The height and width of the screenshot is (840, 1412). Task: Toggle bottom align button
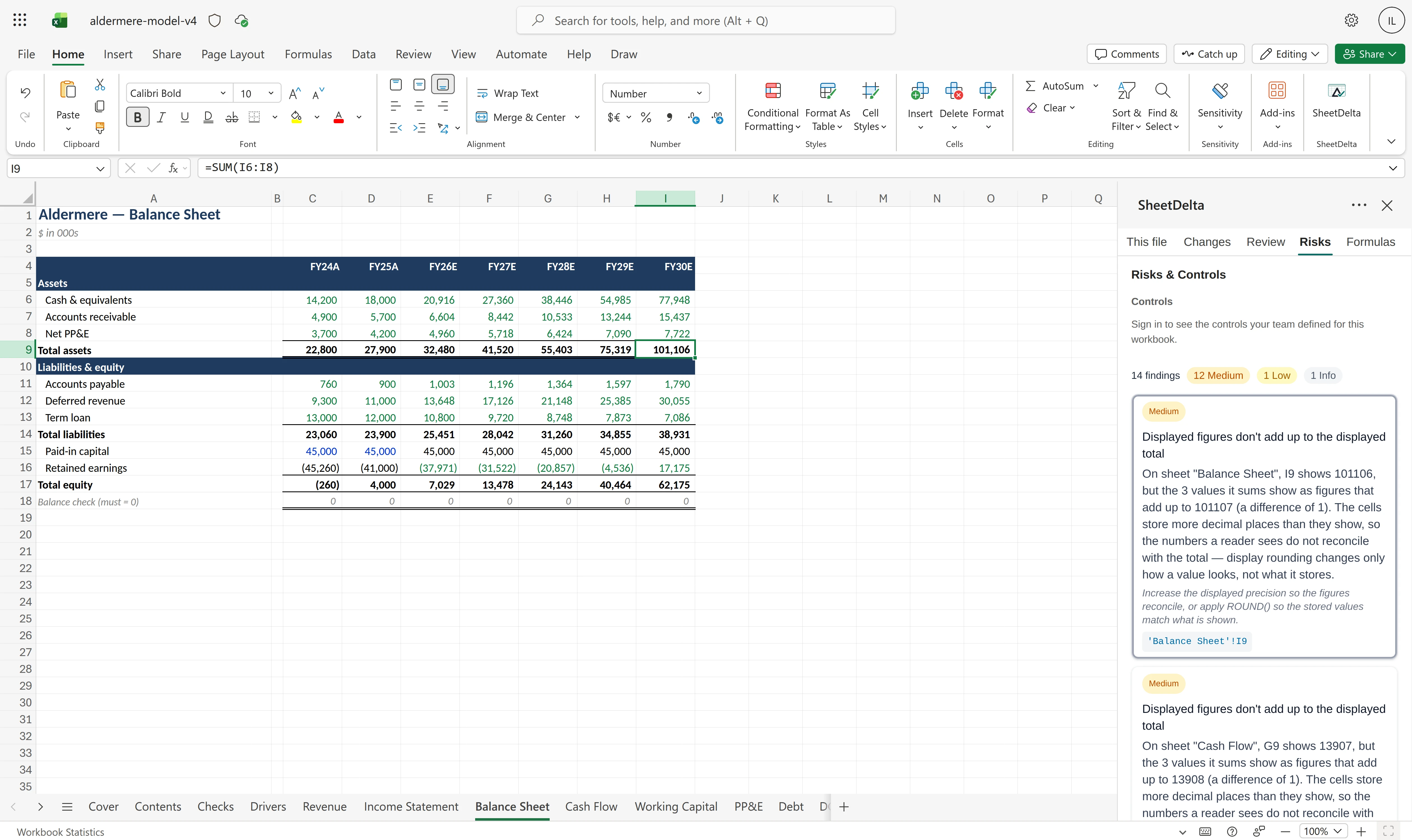(443, 85)
